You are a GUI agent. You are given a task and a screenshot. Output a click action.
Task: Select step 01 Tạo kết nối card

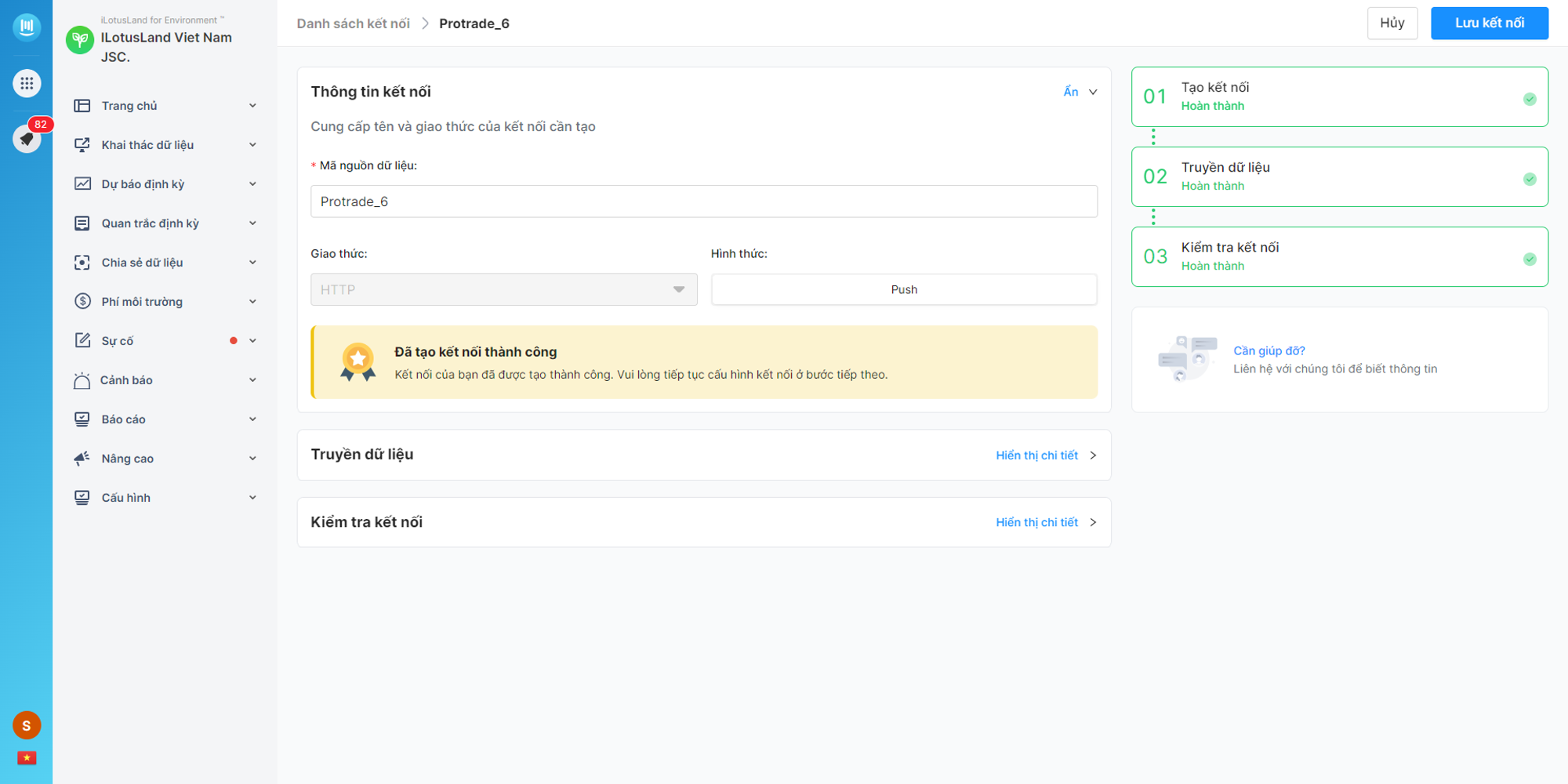click(x=1340, y=96)
